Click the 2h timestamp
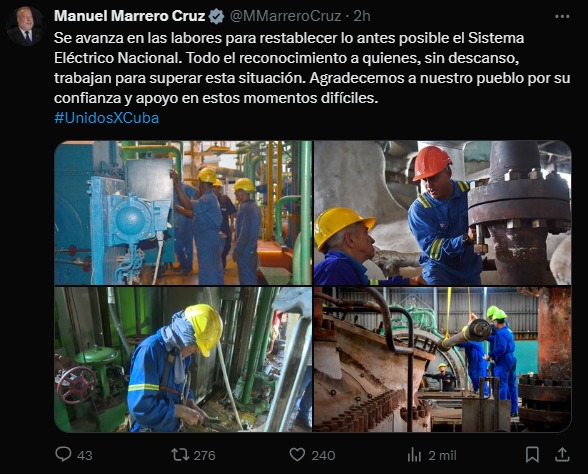The width and height of the screenshot is (588, 474). coord(362,16)
